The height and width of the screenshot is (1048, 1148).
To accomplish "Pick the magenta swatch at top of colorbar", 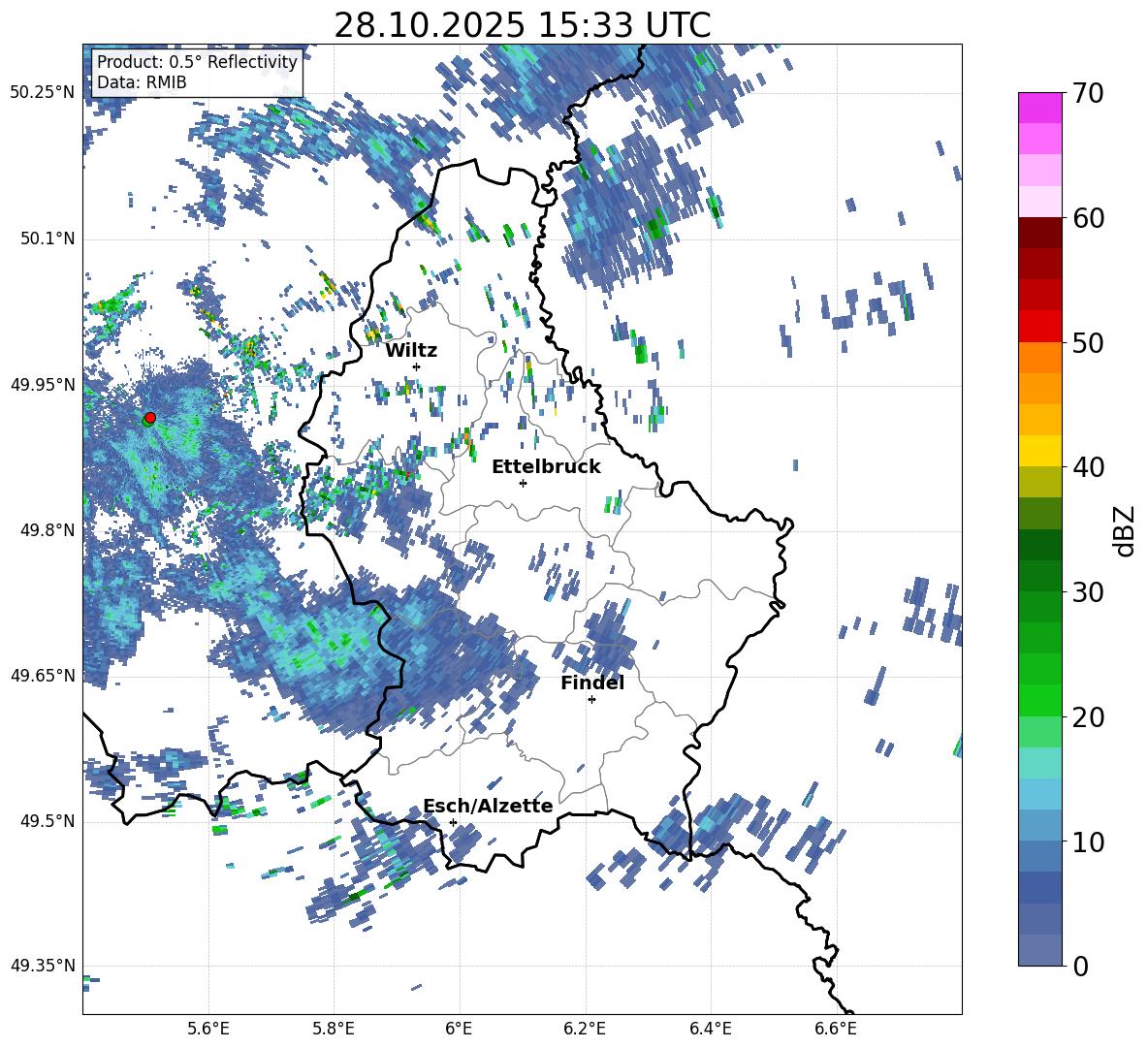I will pyautogui.click(x=1040, y=108).
